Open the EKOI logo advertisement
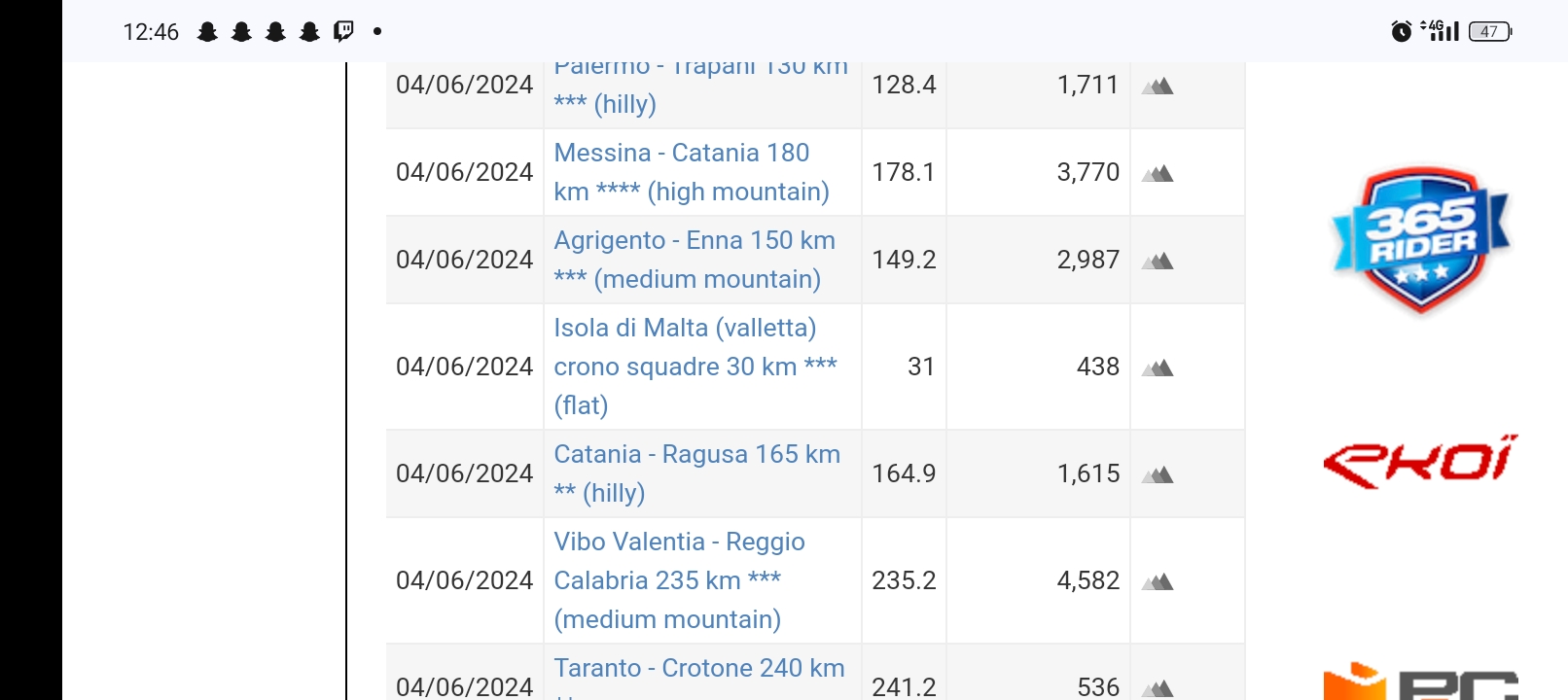Image resolution: width=1568 pixels, height=700 pixels. pyautogui.click(x=1420, y=461)
